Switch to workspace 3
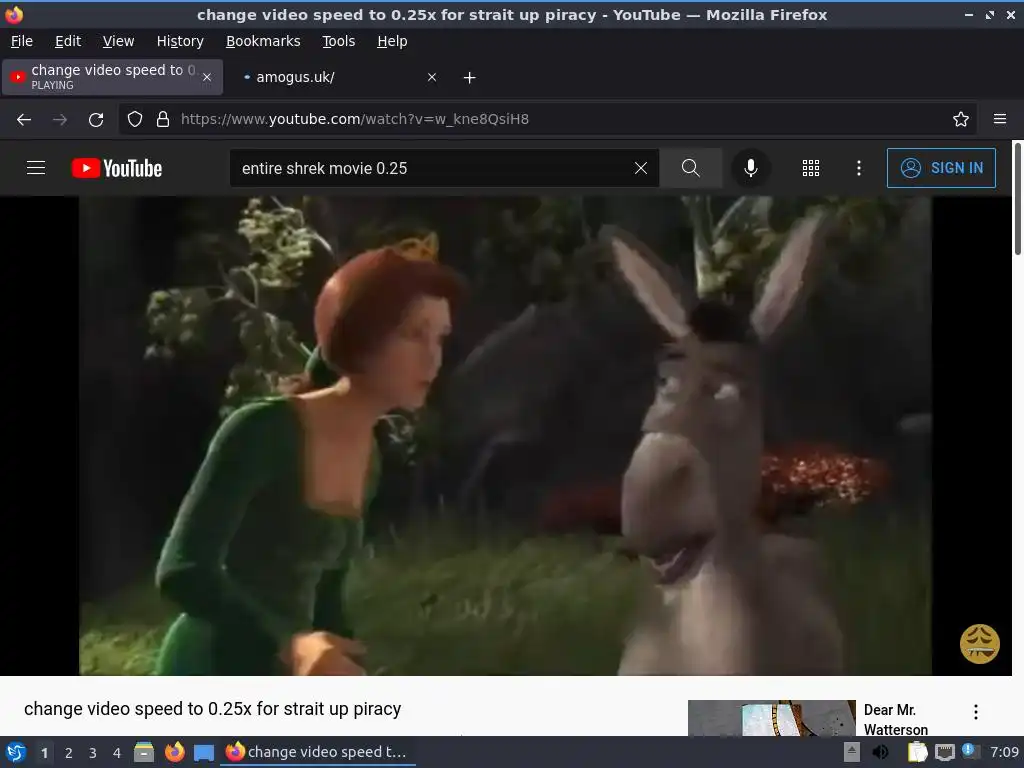 click(93, 753)
